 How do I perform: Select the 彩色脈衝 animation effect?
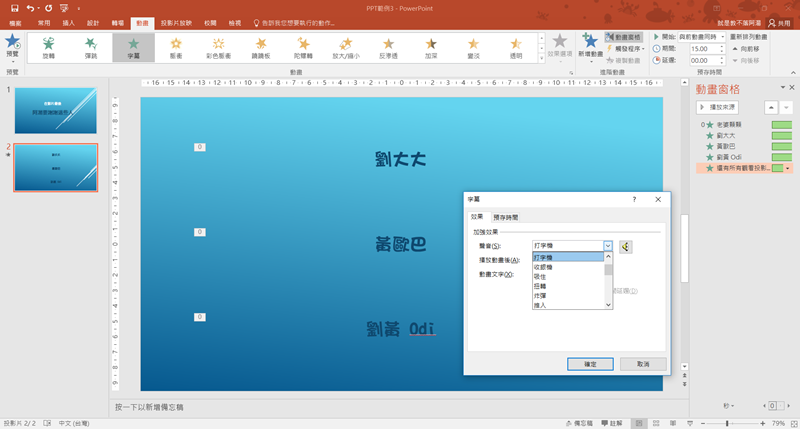(x=218, y=46)
